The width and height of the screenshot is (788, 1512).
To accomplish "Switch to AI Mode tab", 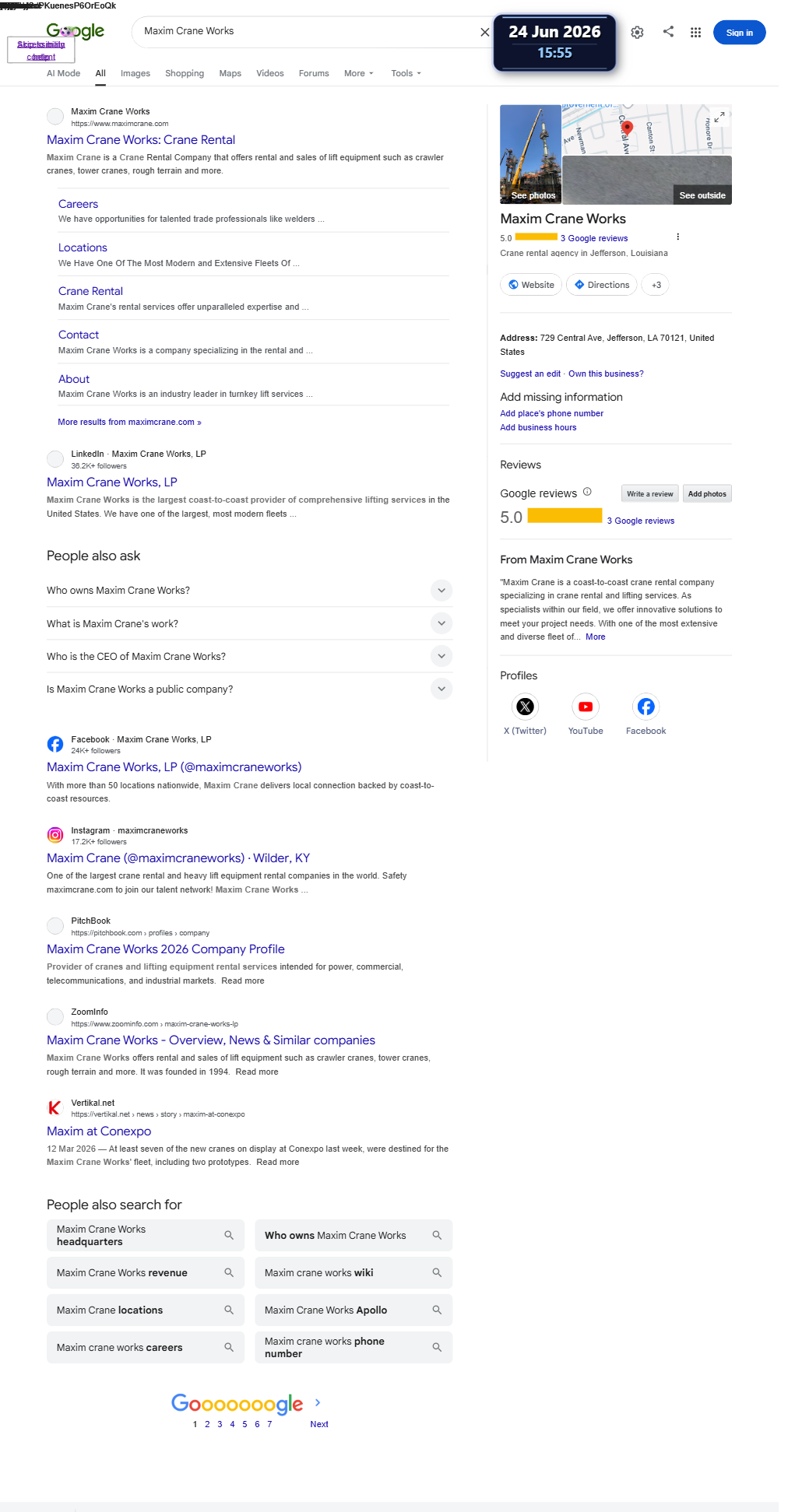I will [x=63, y=73].
